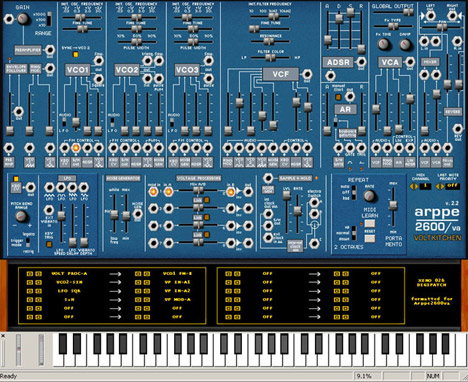Toggle the LFO Key Trig button
Screen dimensions: 468x382
[x=49, y=244]
